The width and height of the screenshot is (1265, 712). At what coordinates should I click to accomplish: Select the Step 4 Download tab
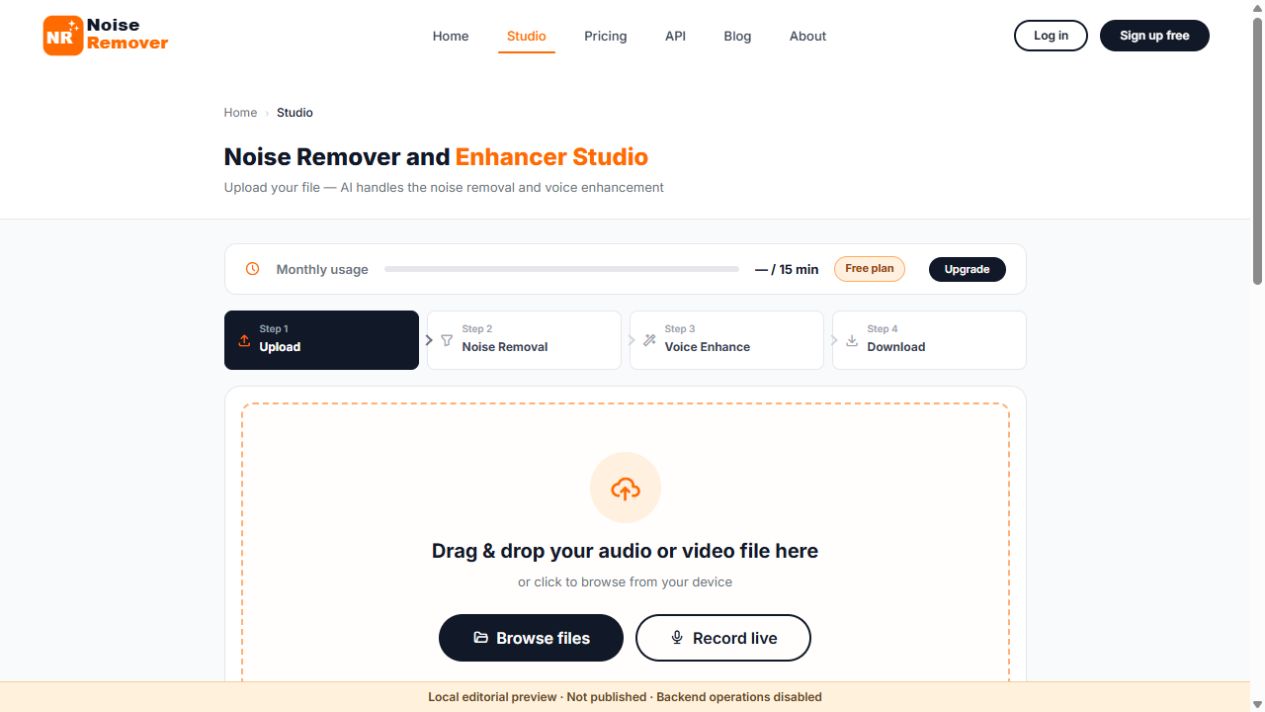[929, 340]
